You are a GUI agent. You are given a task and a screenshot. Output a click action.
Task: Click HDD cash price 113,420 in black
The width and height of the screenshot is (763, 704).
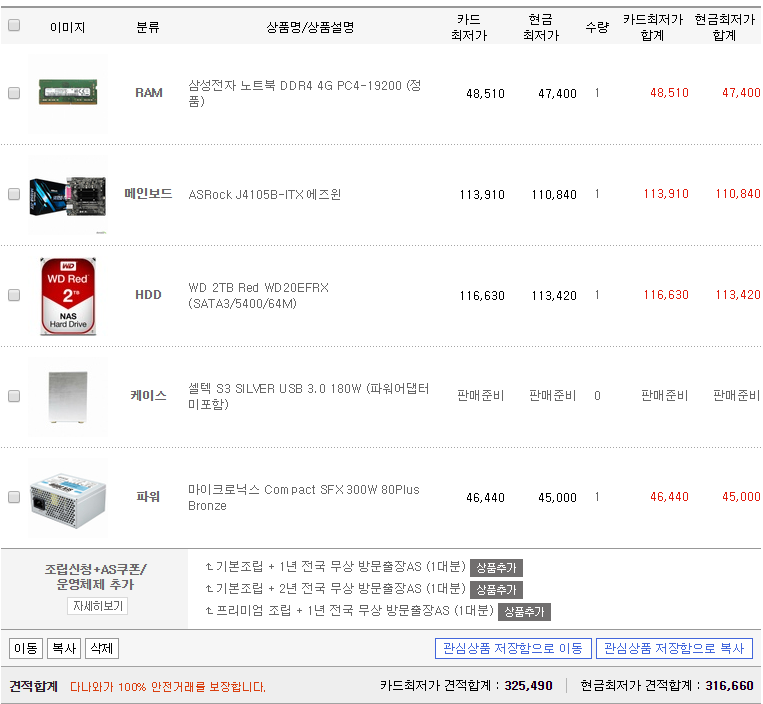pos(554,295)
